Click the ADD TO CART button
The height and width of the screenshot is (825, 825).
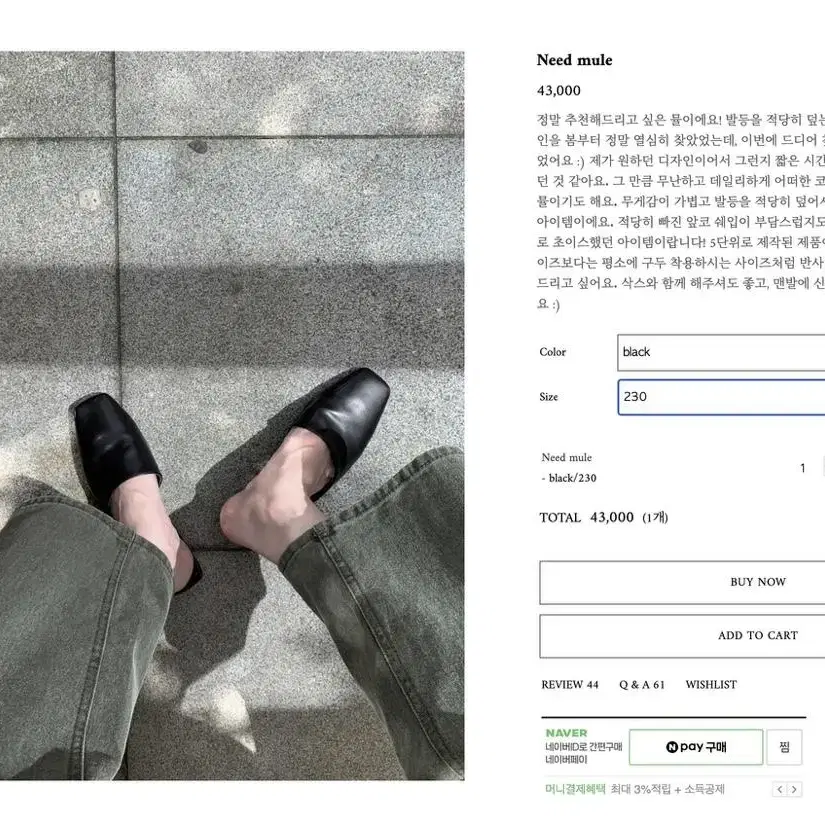[x=682, y=636]
